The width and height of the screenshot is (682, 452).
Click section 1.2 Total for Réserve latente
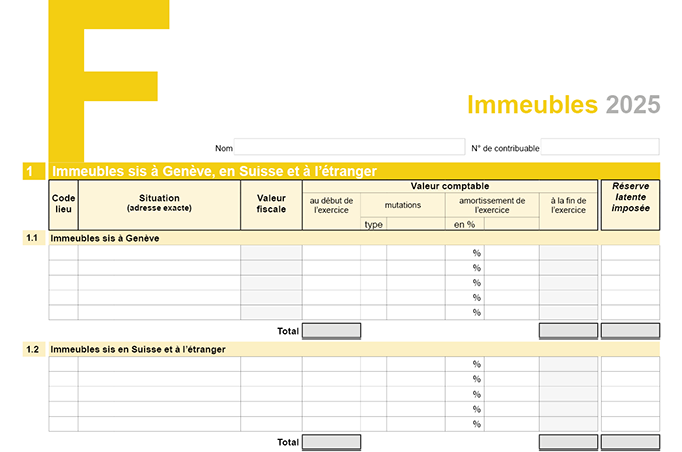(x=630, y=442)
